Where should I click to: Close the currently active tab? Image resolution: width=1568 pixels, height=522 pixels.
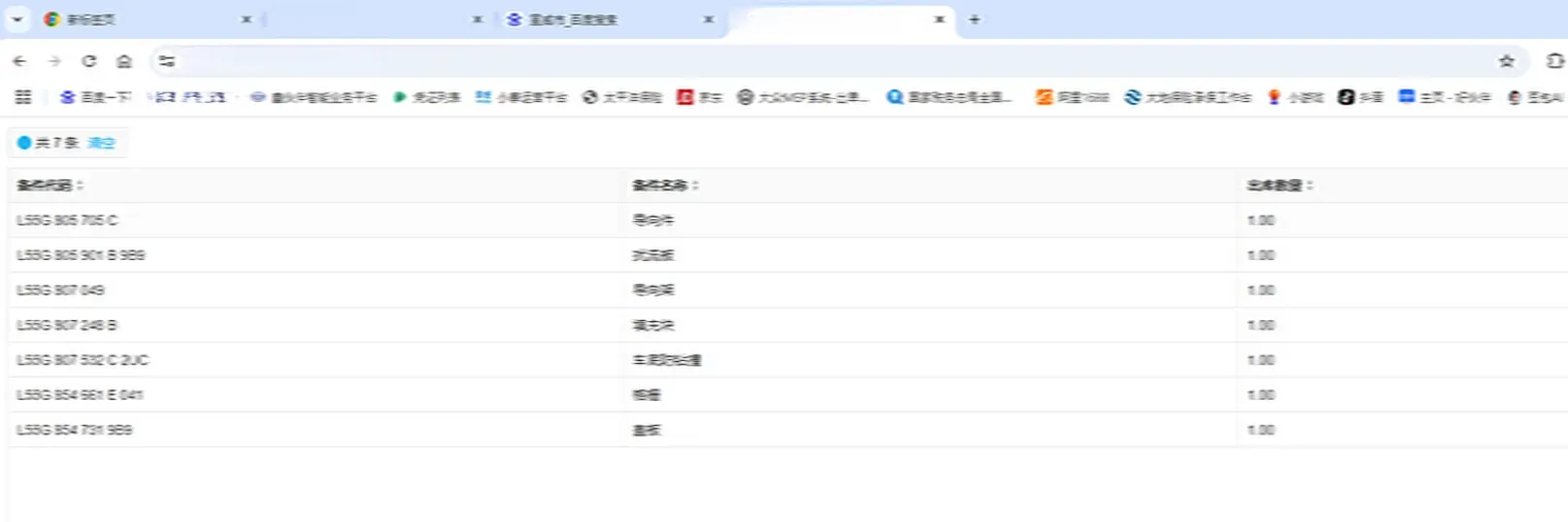[x=940, y=19]
